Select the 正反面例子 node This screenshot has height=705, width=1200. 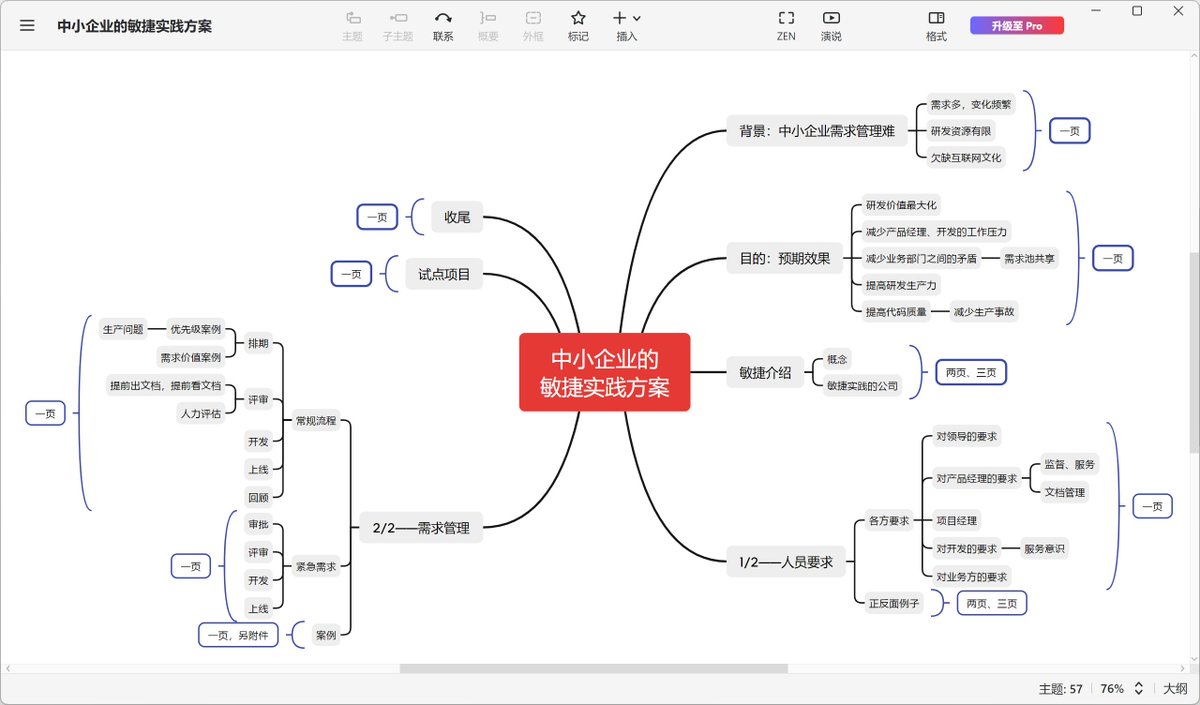[x=894, y=603]
